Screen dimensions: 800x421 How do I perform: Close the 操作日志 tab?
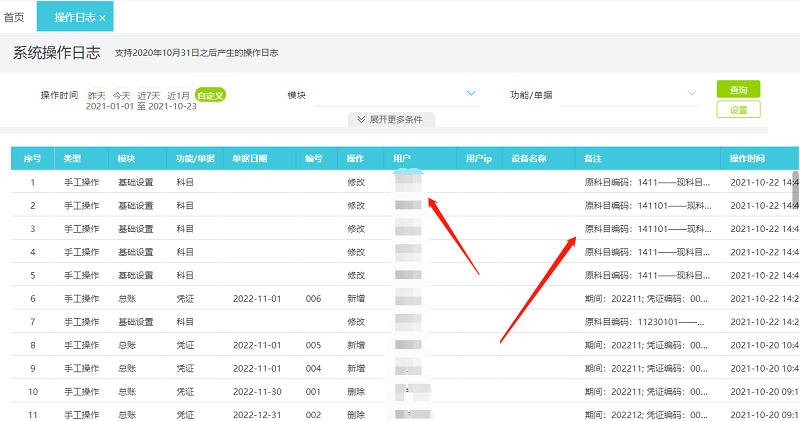click(x=103, y=18)
